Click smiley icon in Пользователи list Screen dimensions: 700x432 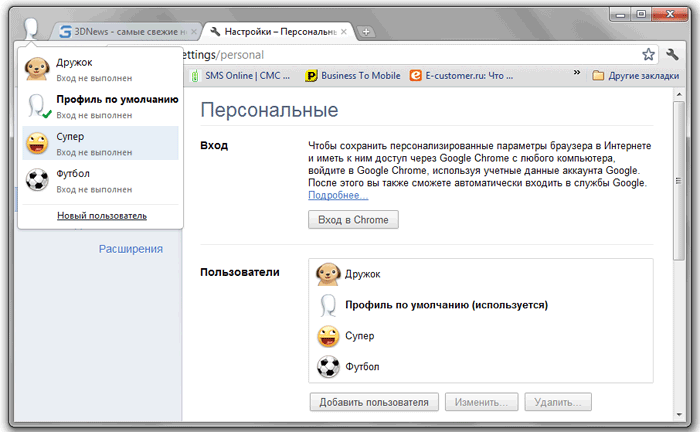(x=328, y=336)
